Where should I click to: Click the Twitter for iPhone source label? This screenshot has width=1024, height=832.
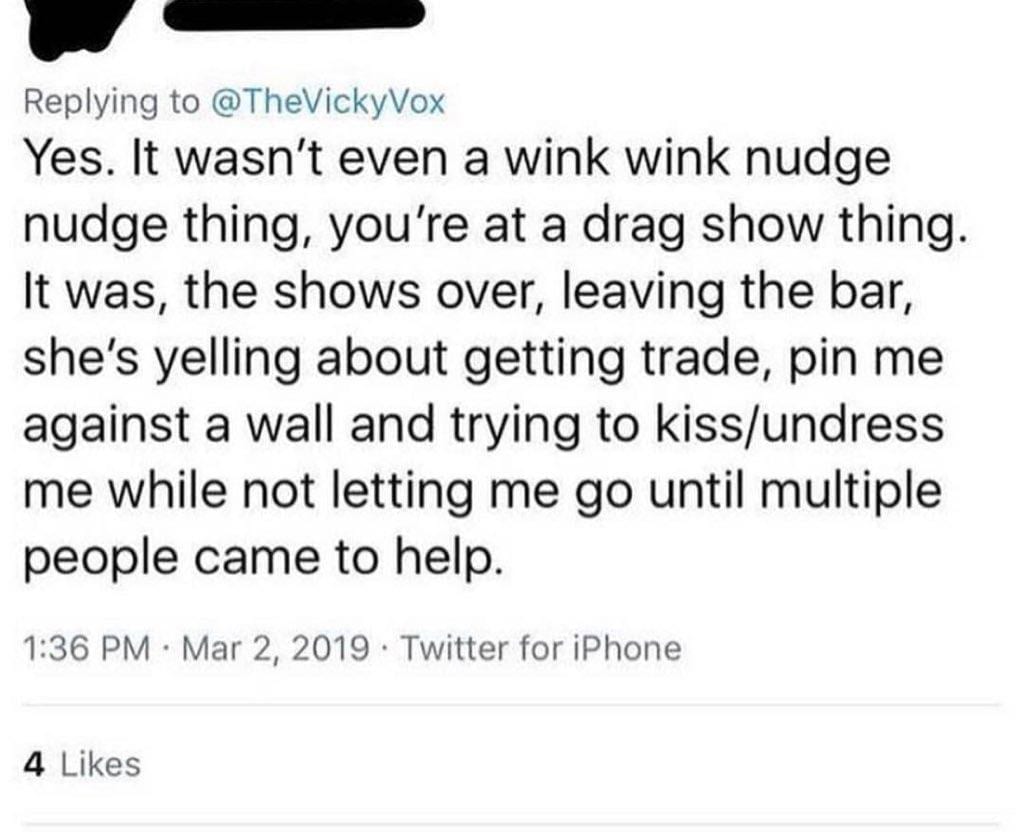pos(541,648)
